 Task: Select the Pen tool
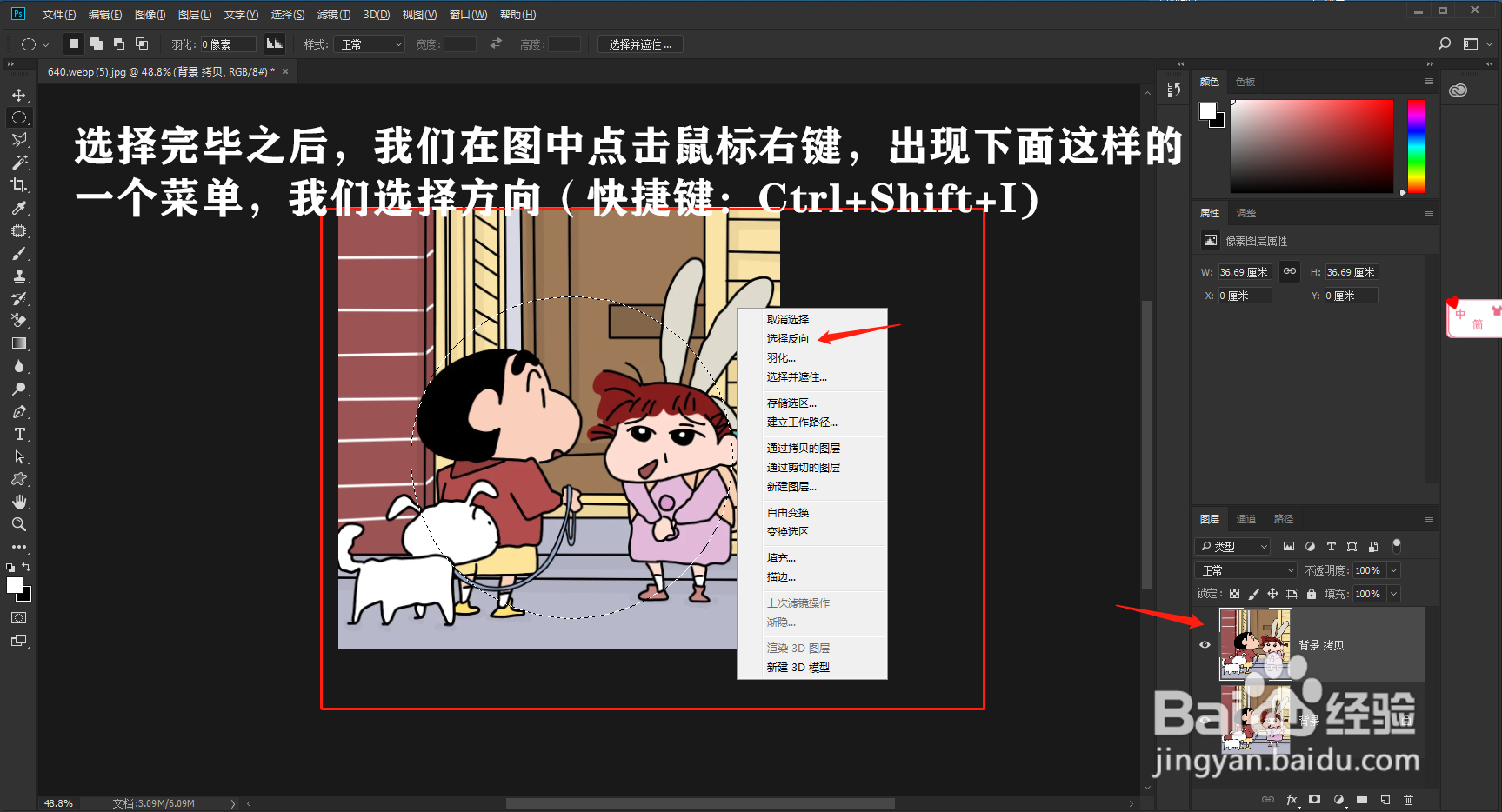19,412
